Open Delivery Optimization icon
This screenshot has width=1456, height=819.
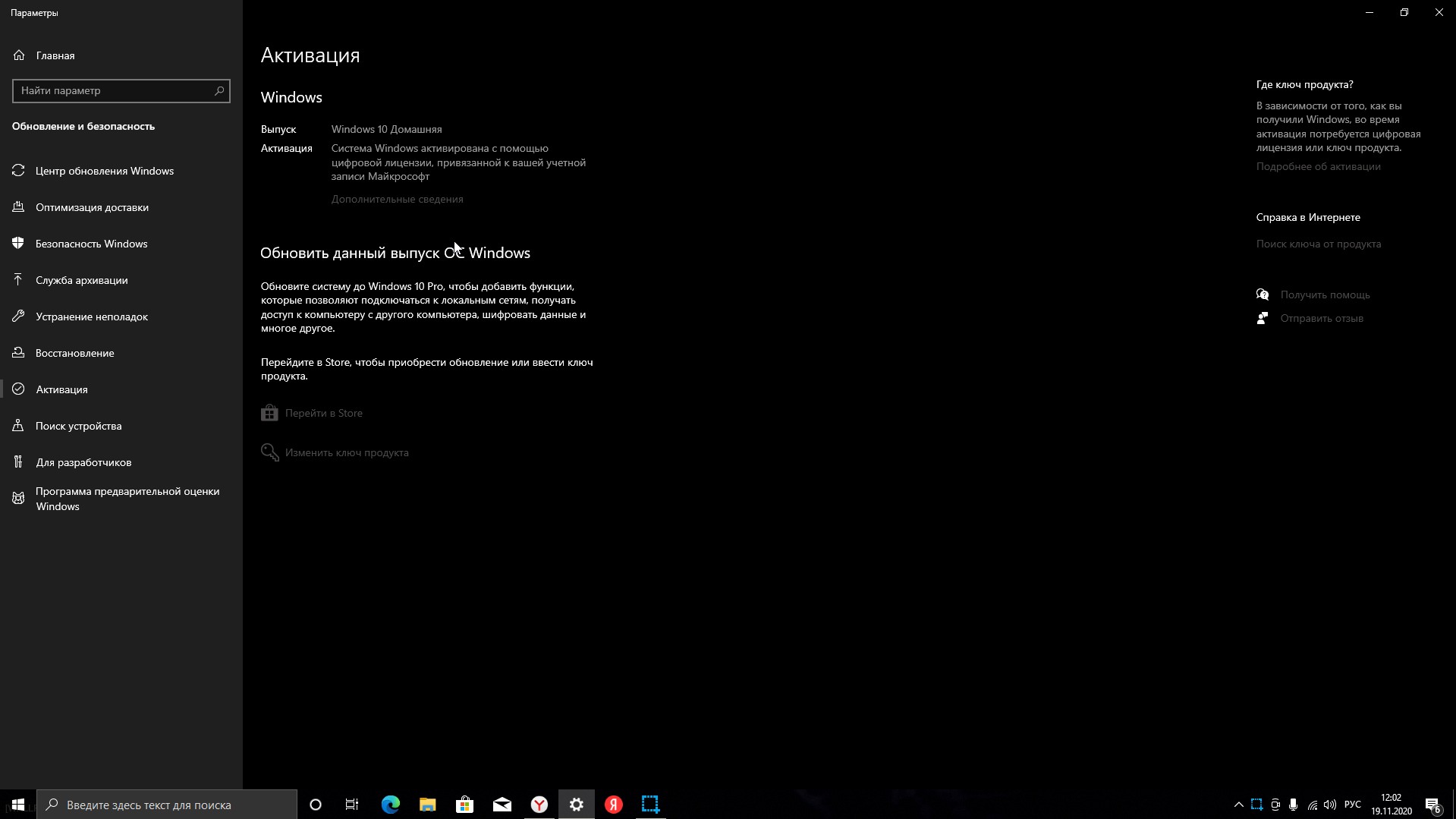[x=18, y=207]
